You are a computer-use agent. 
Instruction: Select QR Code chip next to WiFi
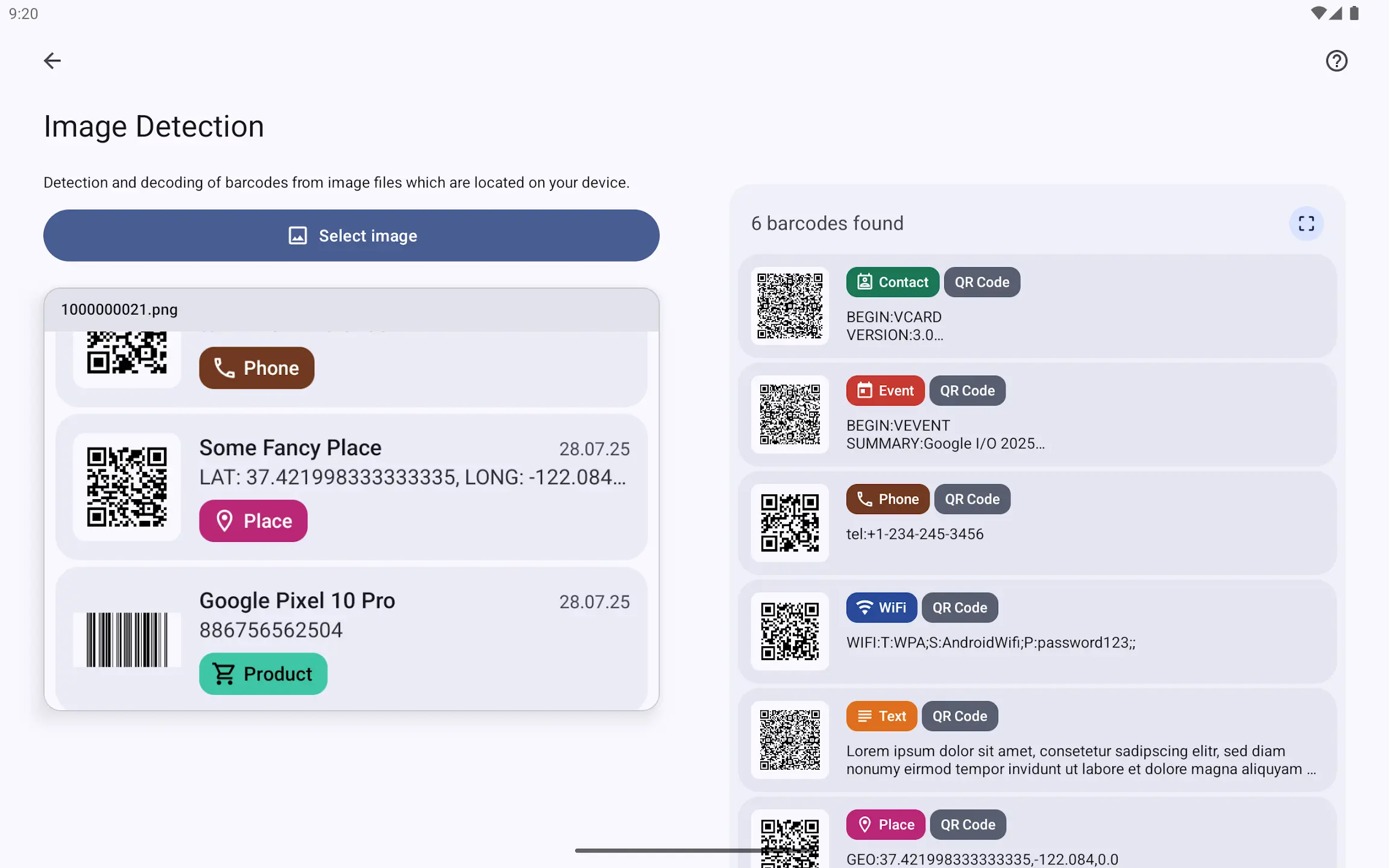click(x=960, y=608)
